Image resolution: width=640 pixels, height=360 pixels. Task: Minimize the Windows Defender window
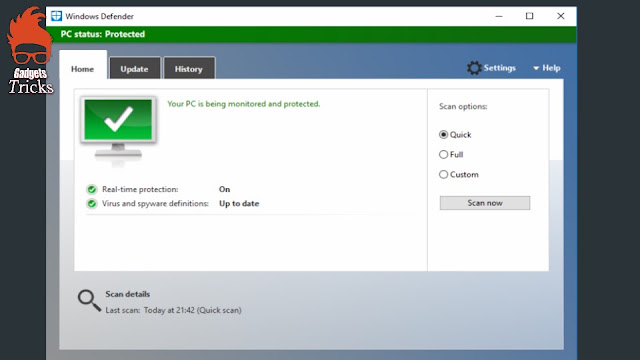pos(499,16)
